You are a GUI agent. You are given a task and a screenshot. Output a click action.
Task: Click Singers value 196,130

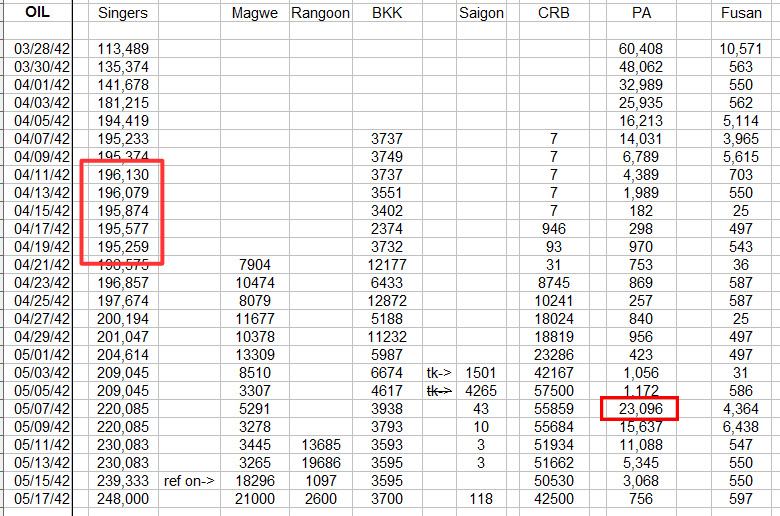[x=123, y=175]
